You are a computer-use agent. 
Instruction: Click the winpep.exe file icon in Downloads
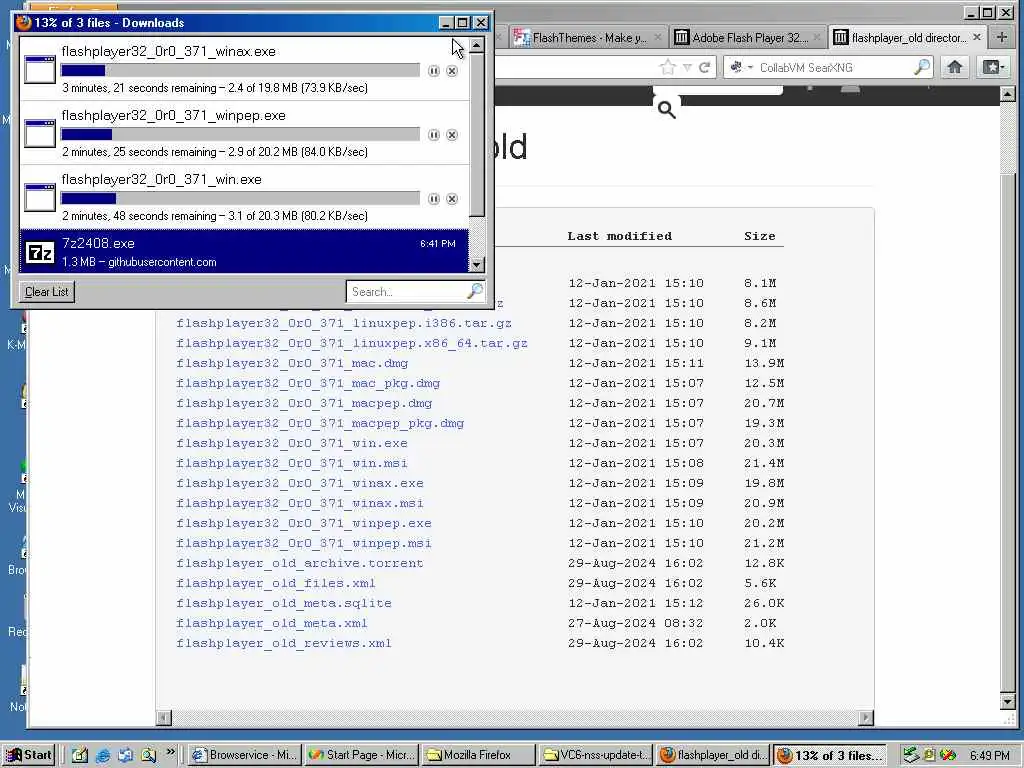pyautogui.click(x=40, y=133)
